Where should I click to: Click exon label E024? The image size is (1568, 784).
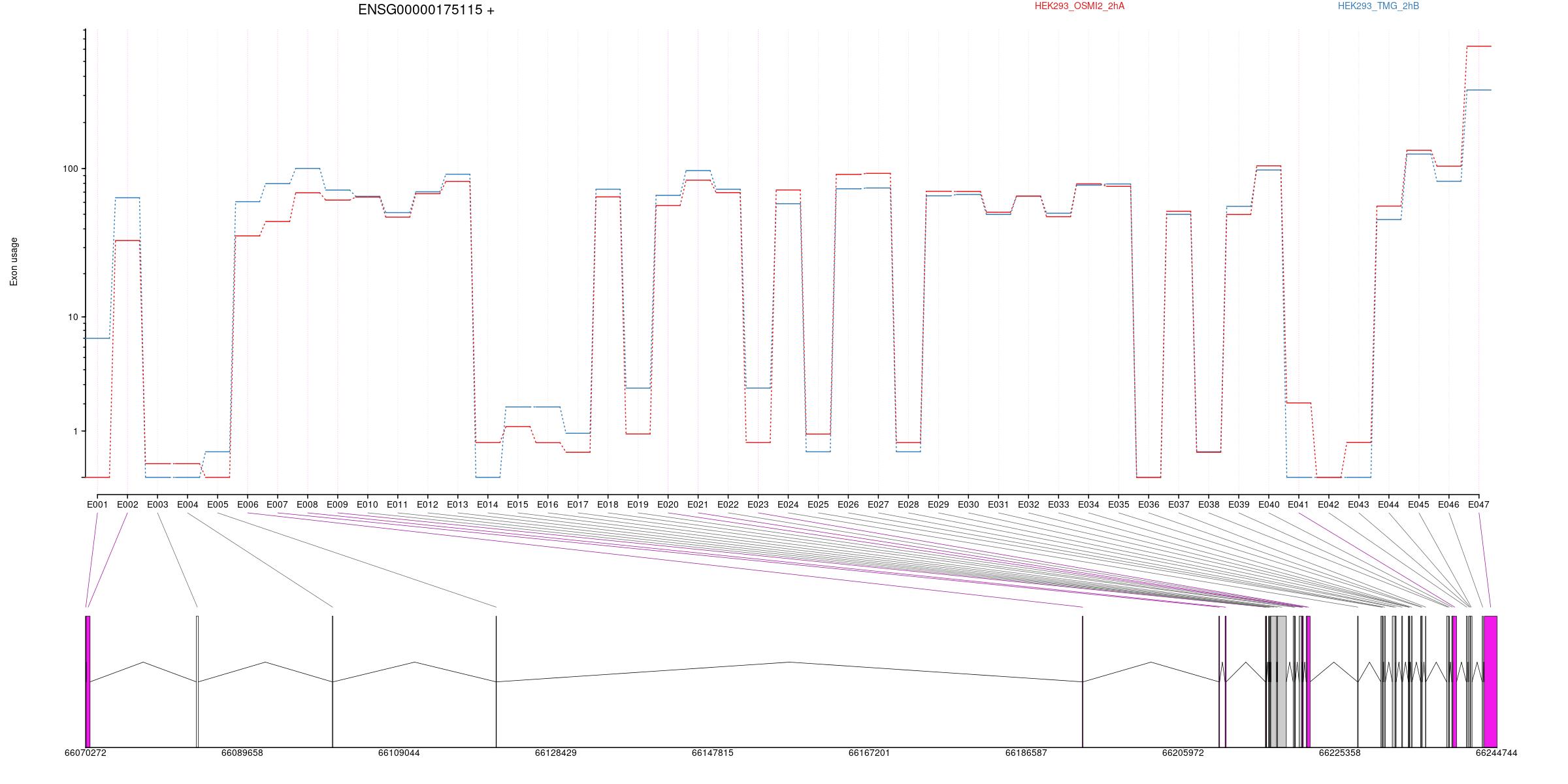coord(789,504)
